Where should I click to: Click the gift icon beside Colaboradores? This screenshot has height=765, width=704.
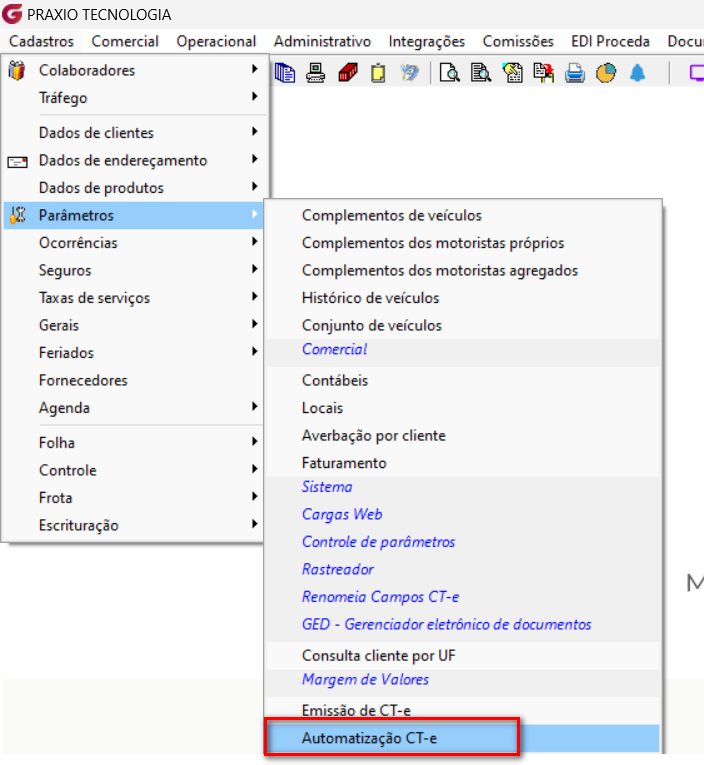17,70
